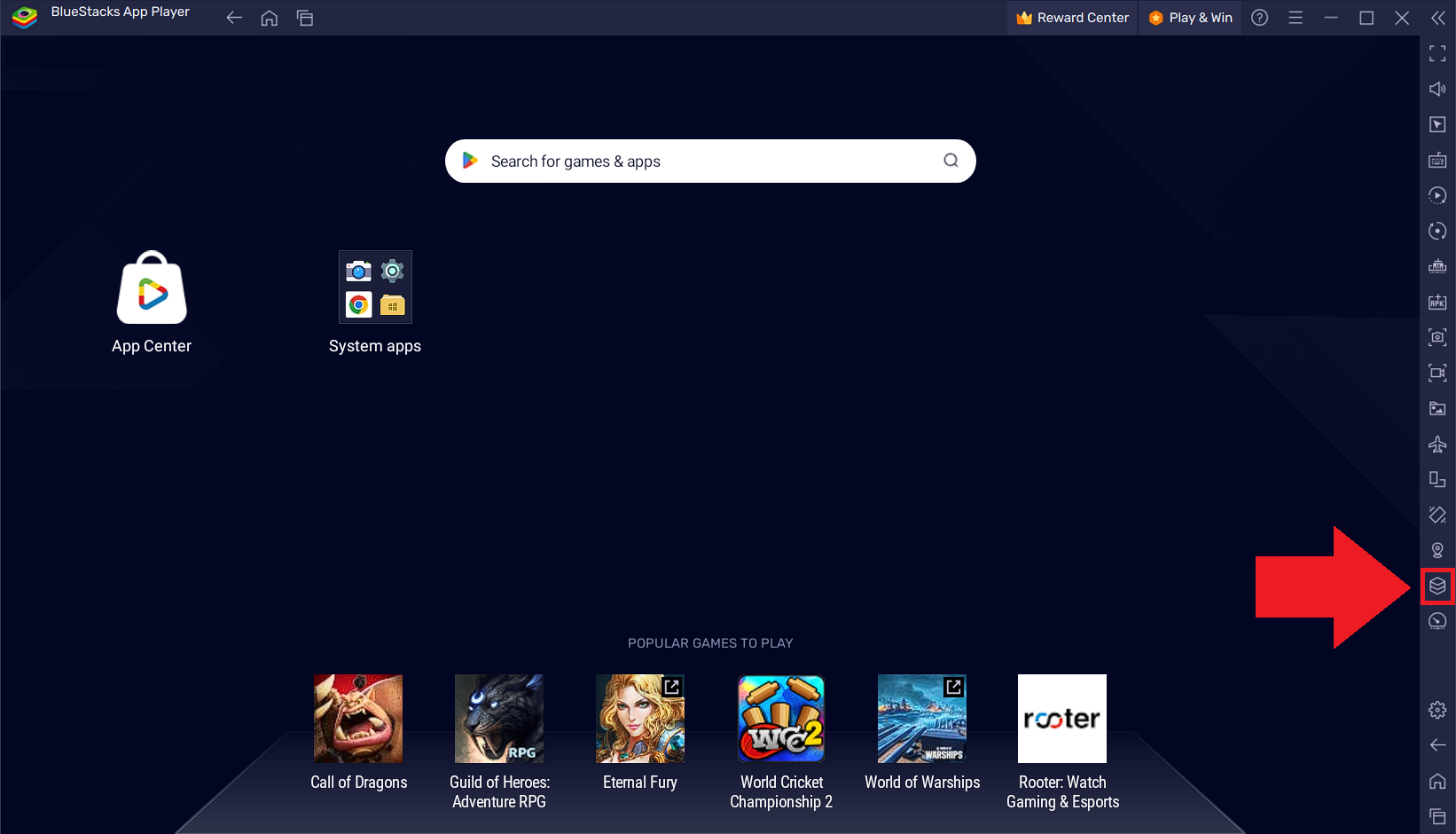Click the 'Call of Dragons' caption
The height and width of the screenshot is (834, 1456).
358,783
